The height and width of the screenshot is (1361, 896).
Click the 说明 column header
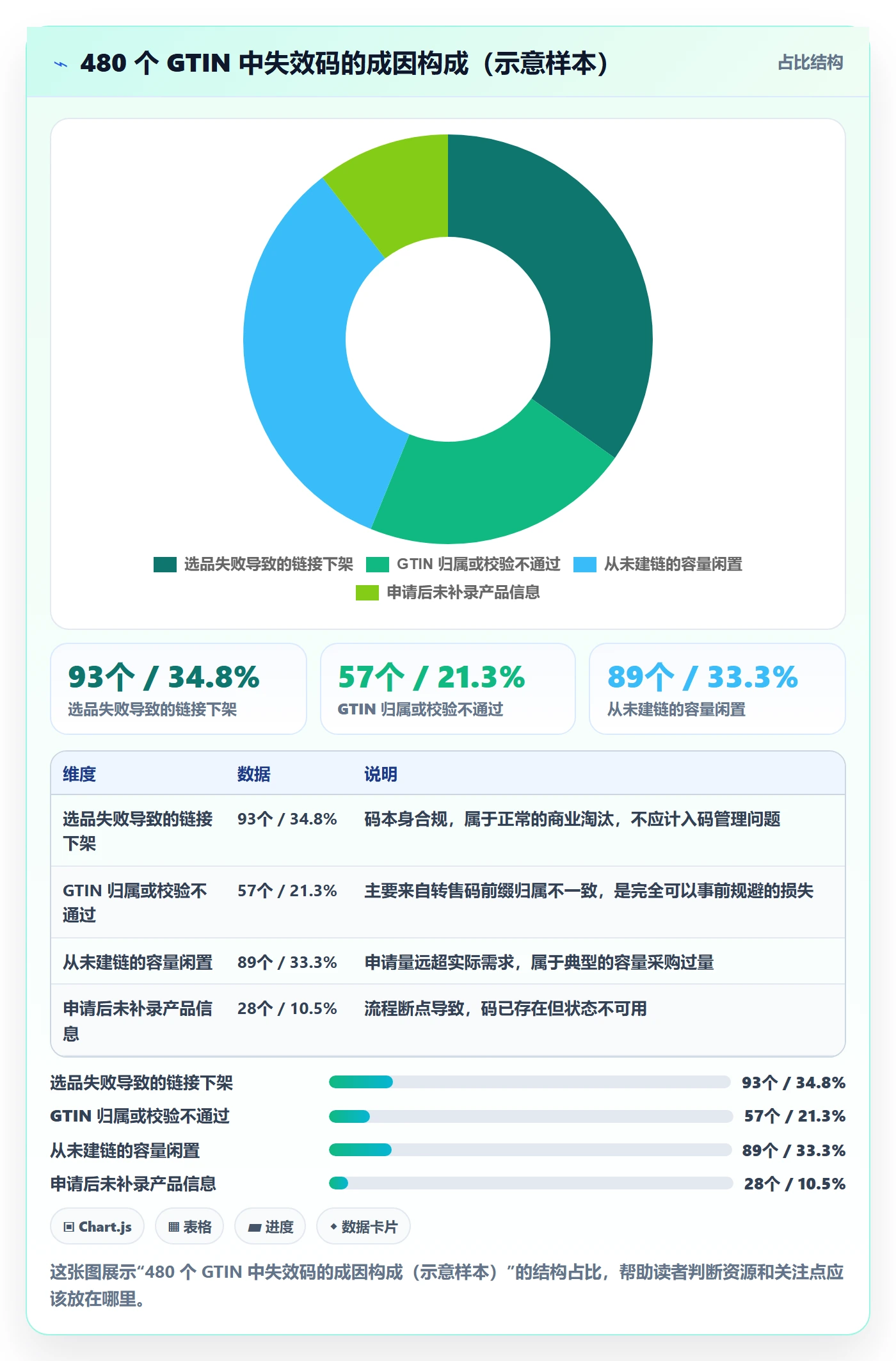click(381, 774)
